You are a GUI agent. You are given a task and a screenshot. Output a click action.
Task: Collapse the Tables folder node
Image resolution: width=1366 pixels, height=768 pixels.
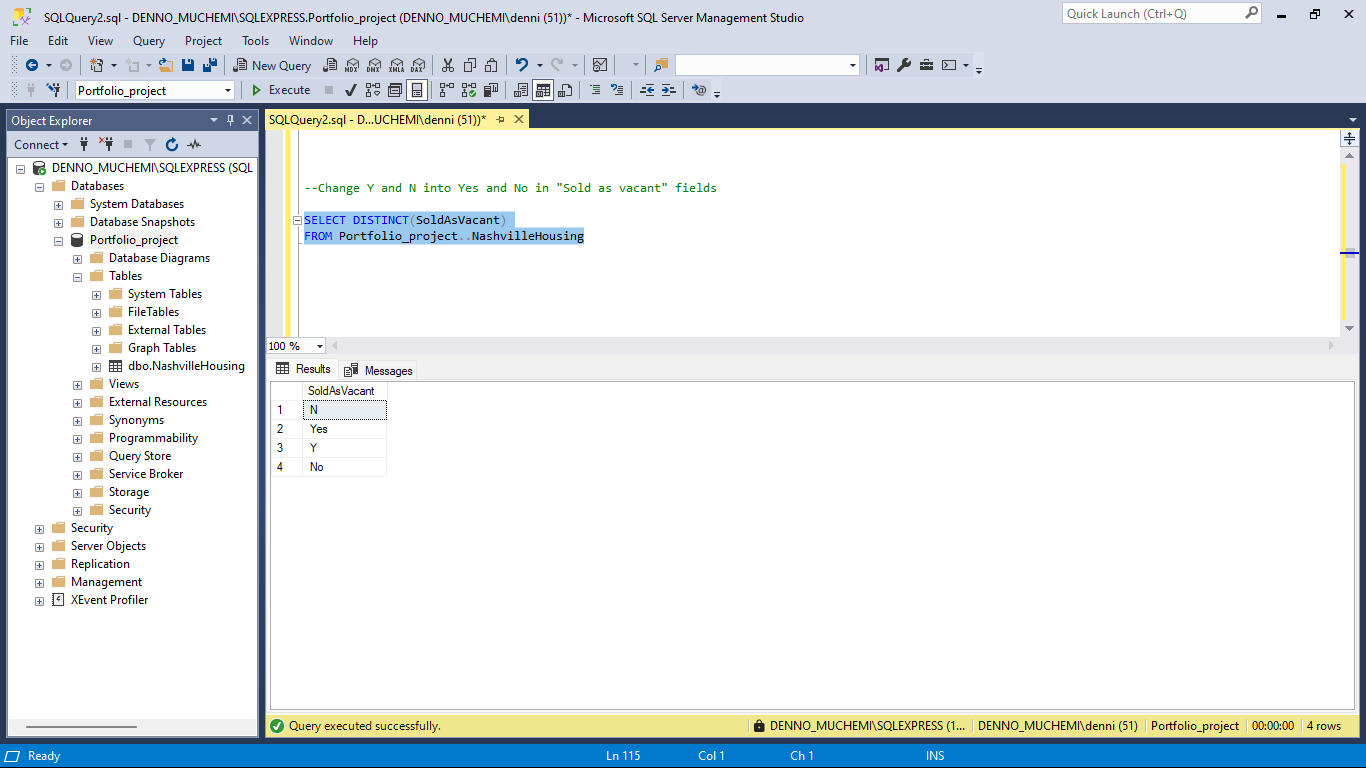click(x=77, y=276)
